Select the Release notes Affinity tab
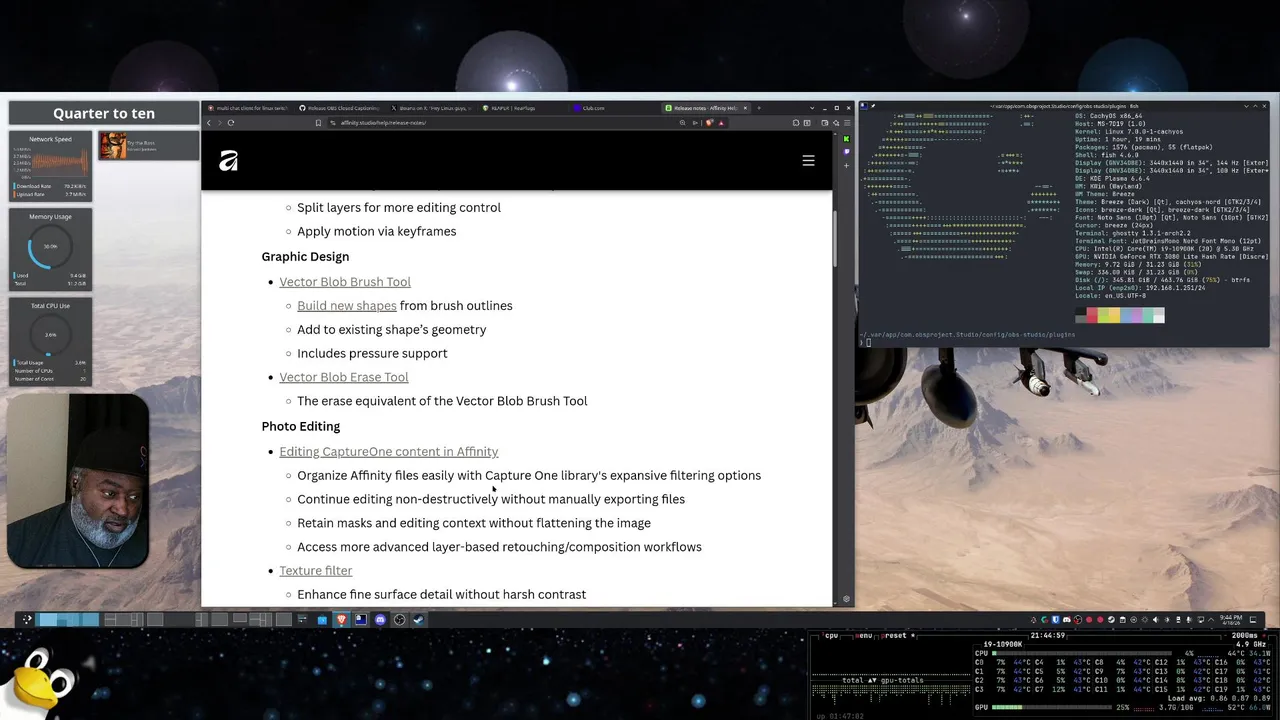Viewport: 1280px width, 720px height. [704, 108]
